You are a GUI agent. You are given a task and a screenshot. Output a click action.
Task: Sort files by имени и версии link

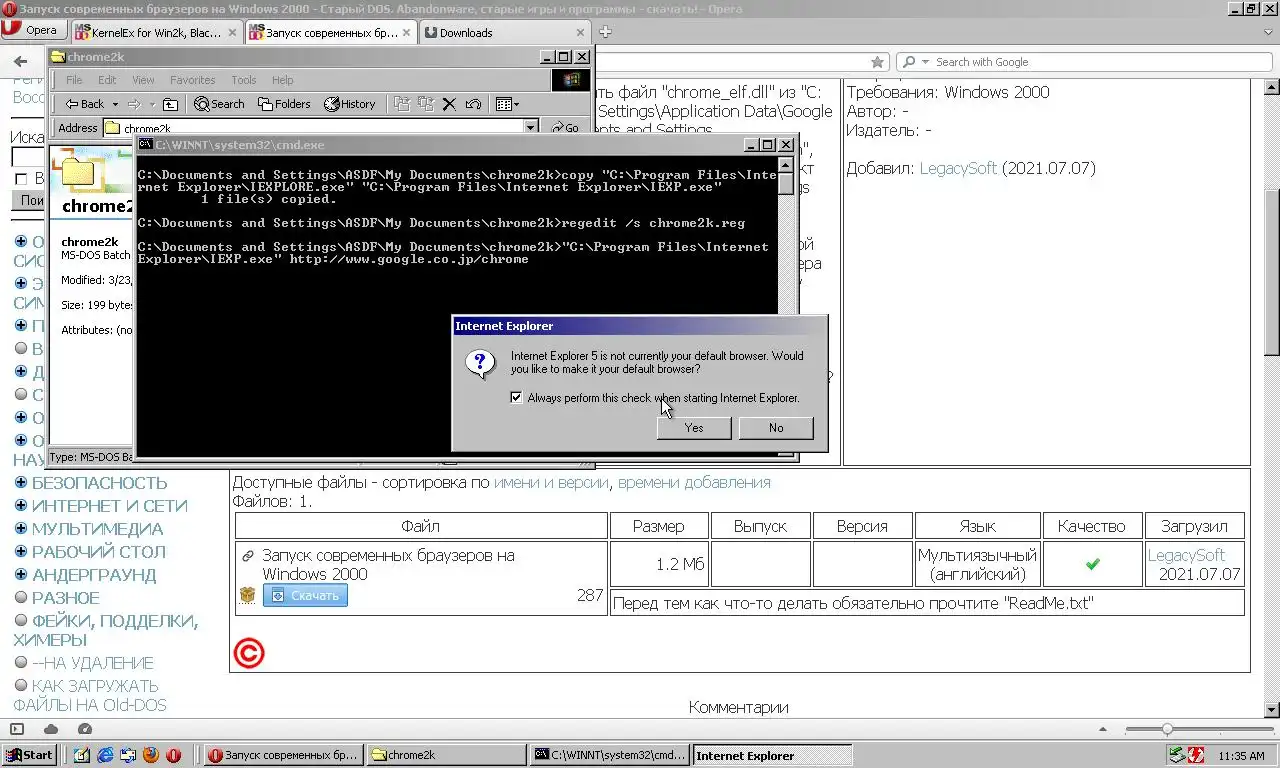tap(551, 482)
